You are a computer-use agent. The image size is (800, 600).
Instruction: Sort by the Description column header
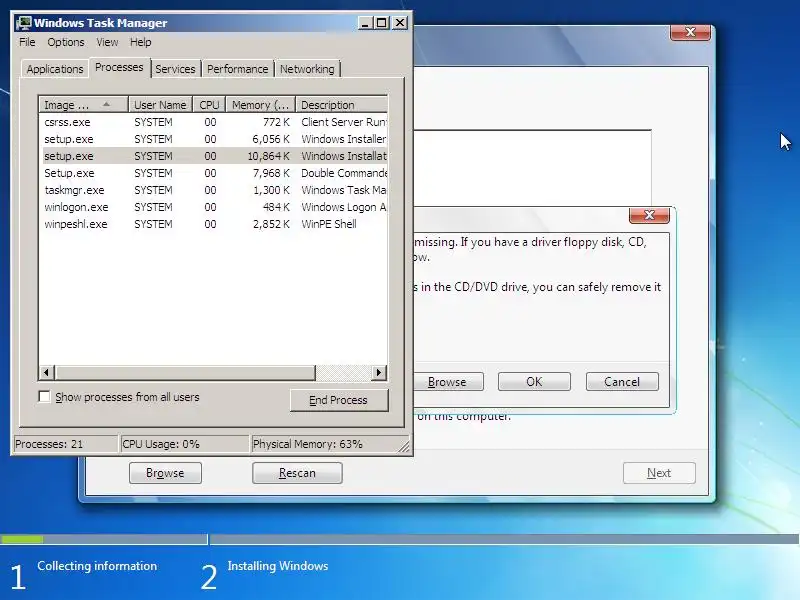click(x=341, y=105)
